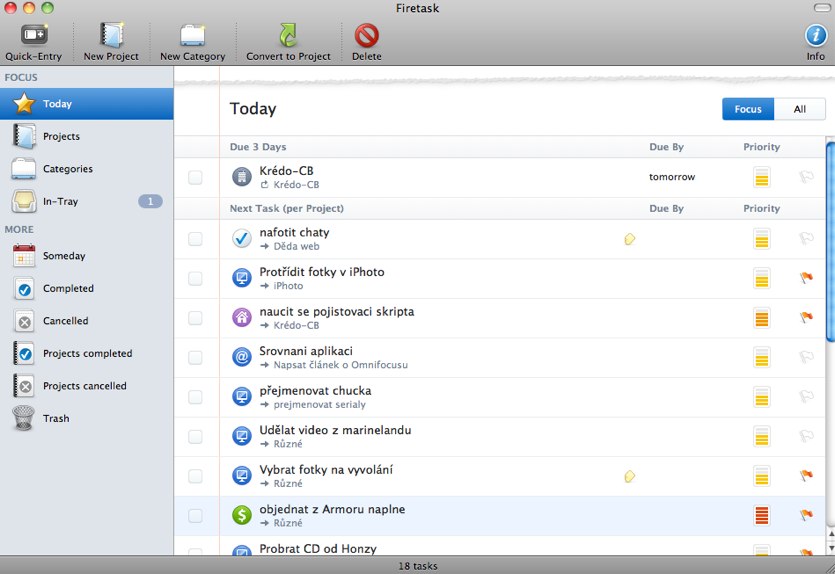Select the Focus tab

(748, 109)
